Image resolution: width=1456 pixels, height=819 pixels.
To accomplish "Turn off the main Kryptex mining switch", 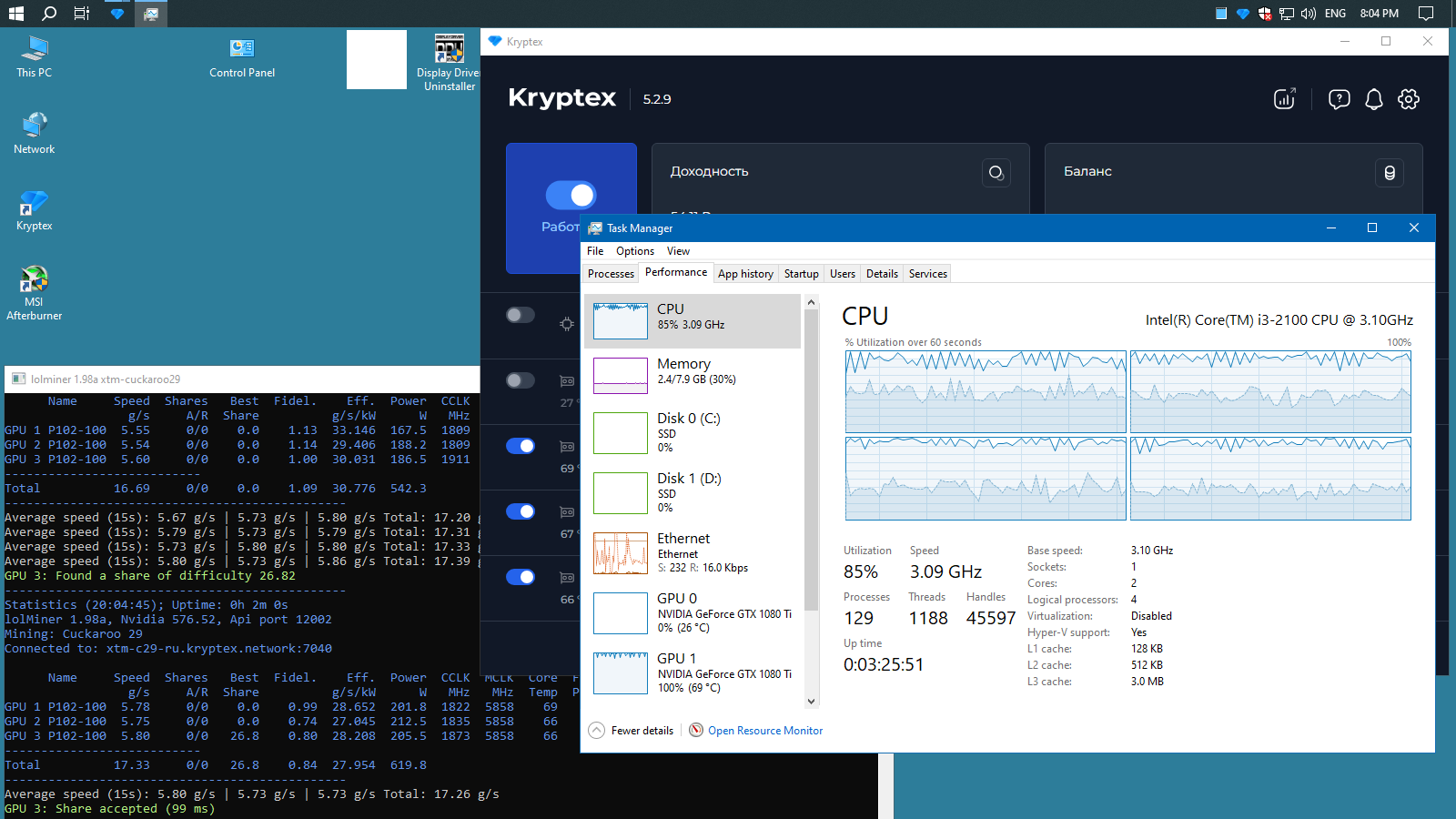I will [x=571, y=195].
